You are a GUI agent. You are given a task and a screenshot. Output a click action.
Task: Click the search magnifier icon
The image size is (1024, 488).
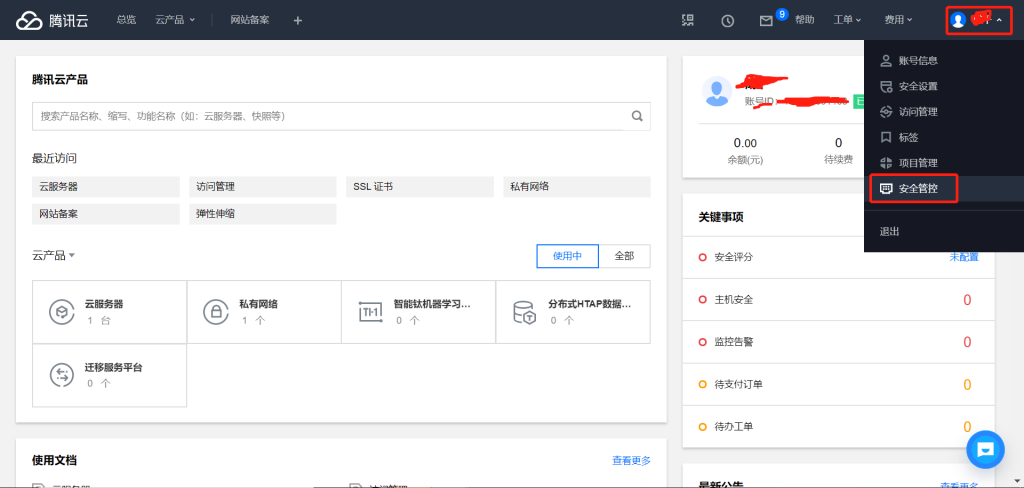click(637, 116)
